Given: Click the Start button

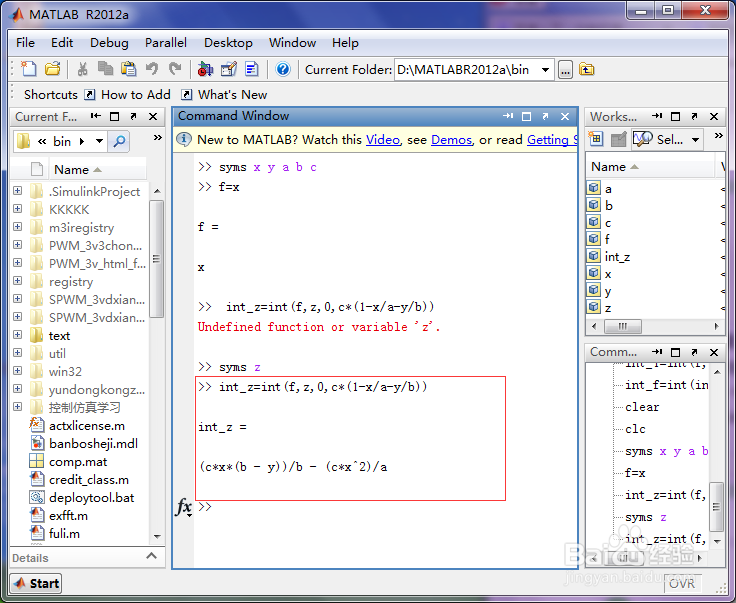Looking at the screenshot, I should tap(36, 583).
